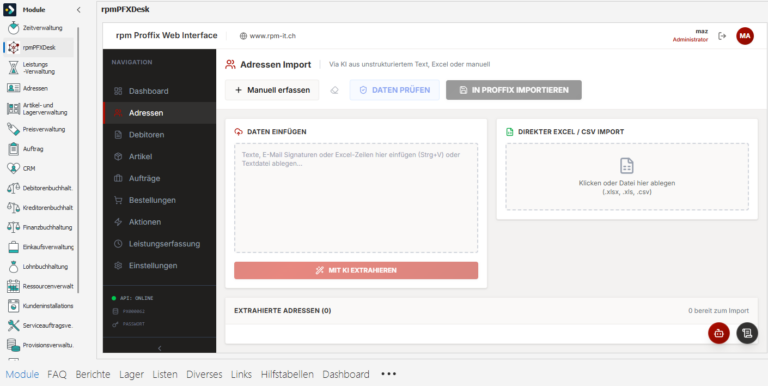Click the Excel/CSV file drop zone
768x386 pixels.
627,177
